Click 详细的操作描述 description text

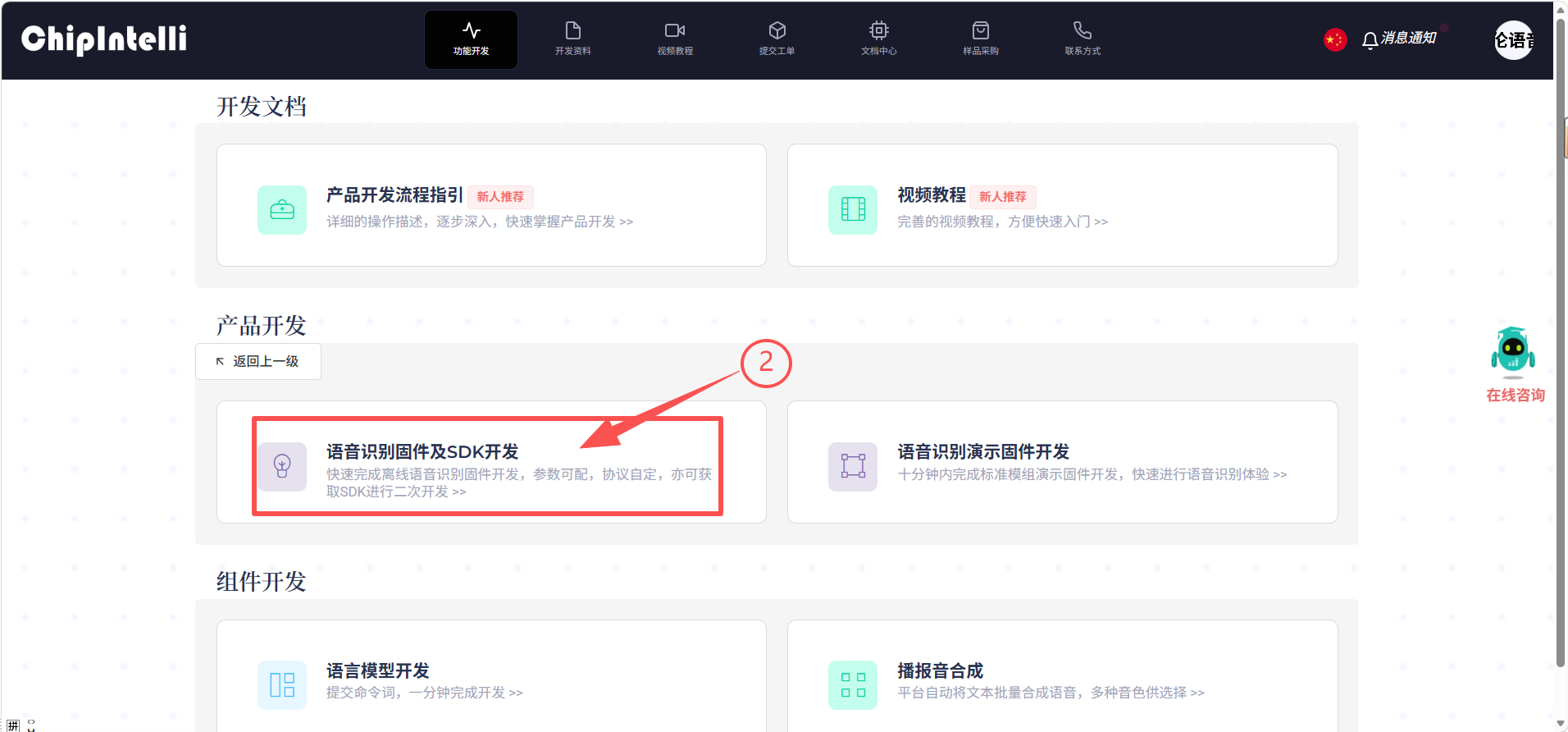tap(480, 222)
